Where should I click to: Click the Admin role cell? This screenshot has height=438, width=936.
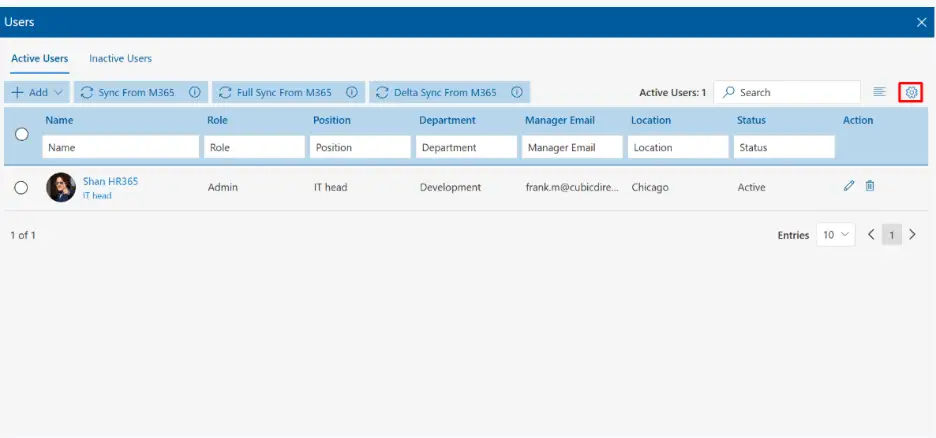click(x=223, y=187)
